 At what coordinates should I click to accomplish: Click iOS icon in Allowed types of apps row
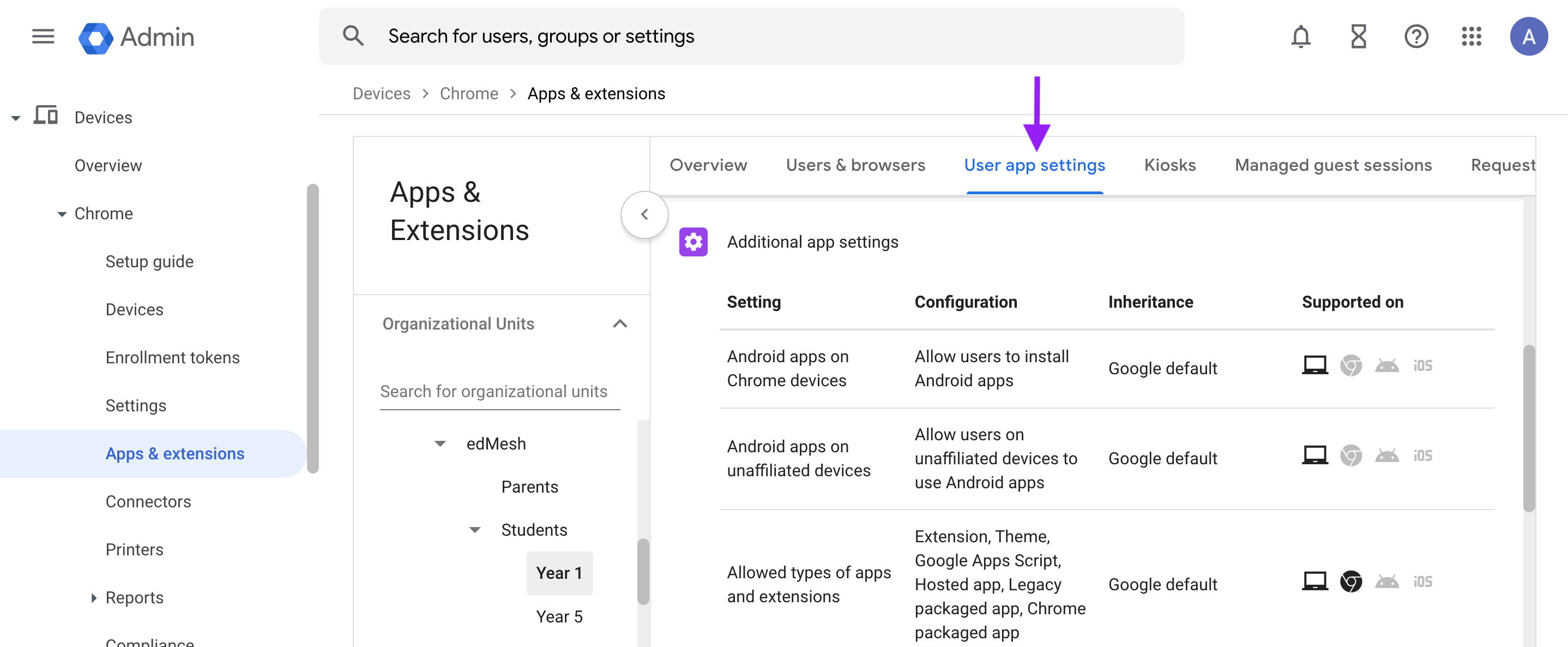pyautogui.click(x=1422, y=581)
